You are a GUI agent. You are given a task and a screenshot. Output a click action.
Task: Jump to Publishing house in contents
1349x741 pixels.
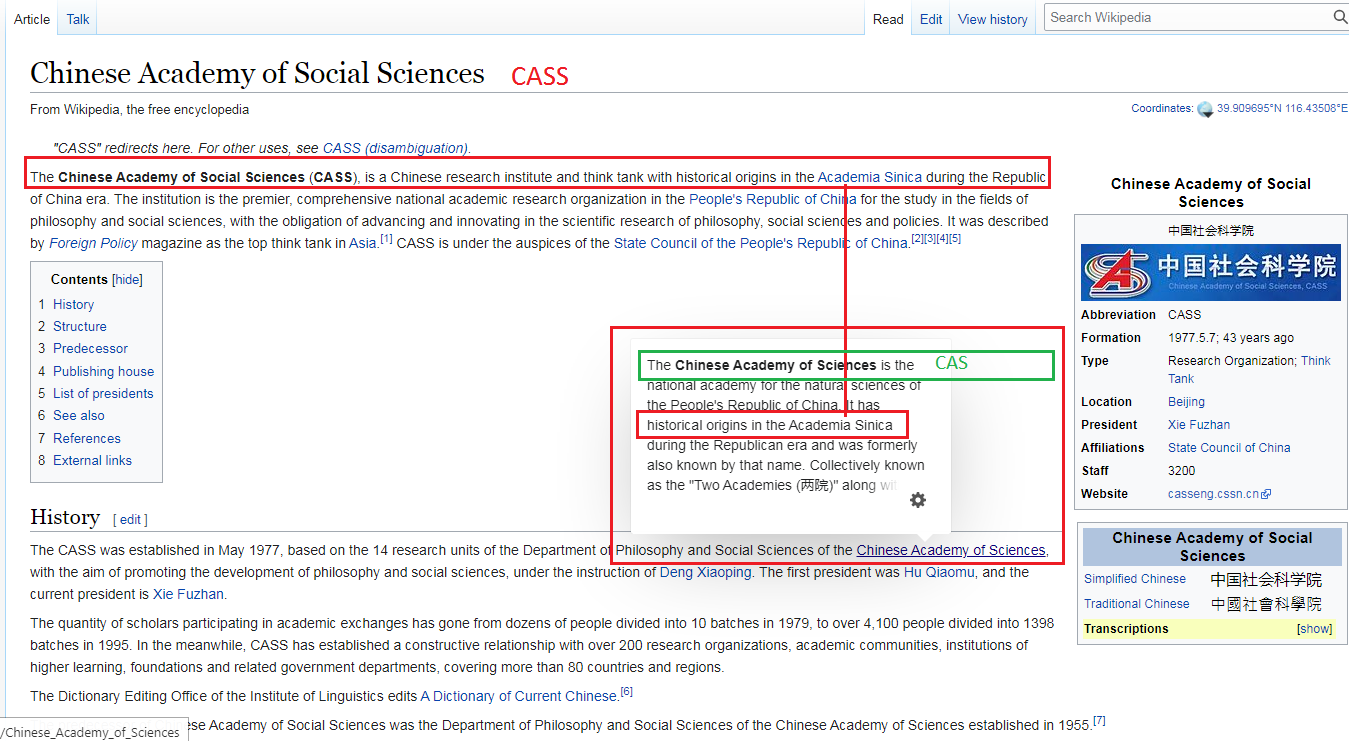tap(103, 371)
